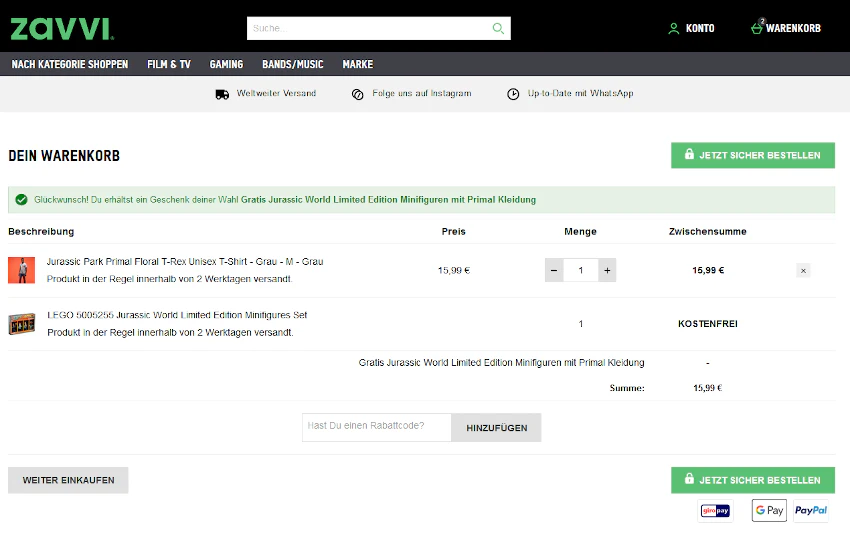
Task: Click the green success checkmark icon
Action: click(x=21, y=199)
